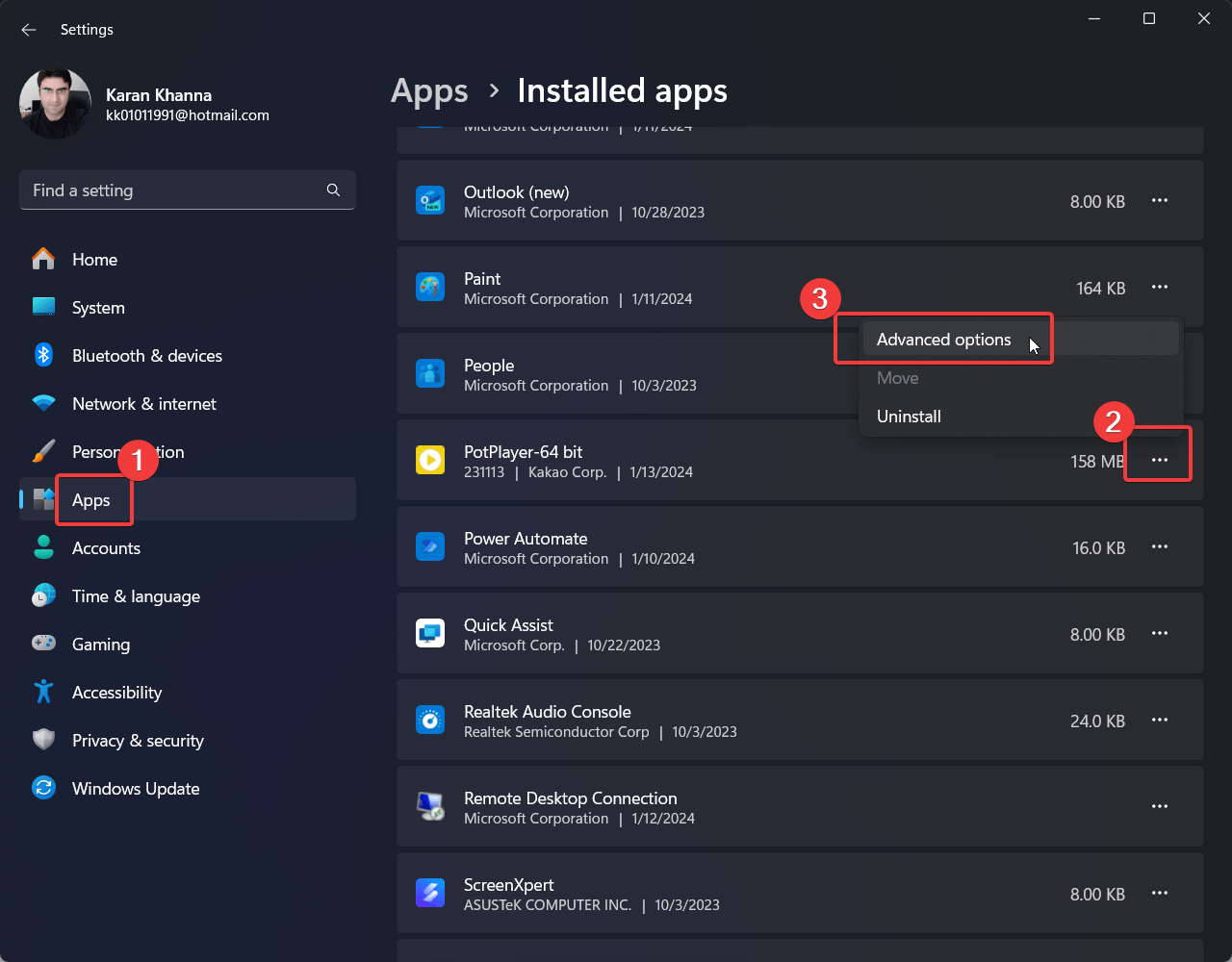Click the Quick Assist app icon
Image resolution: width=1232 pixels, height=962 pixels.
[429, 634]
